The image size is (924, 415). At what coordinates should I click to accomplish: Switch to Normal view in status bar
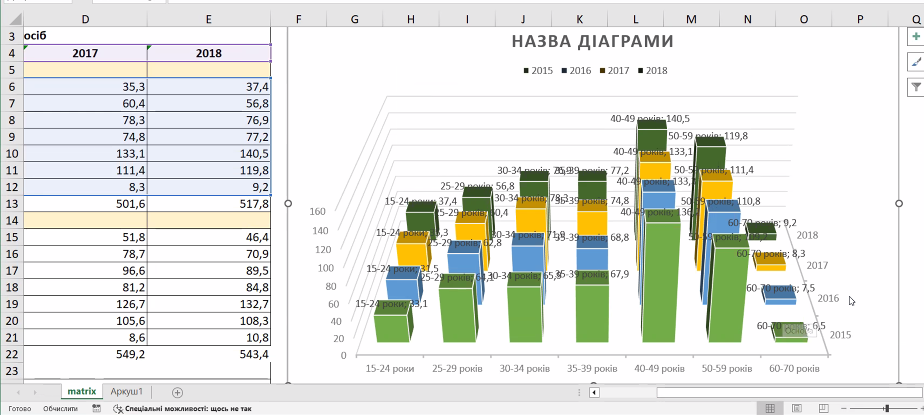(x=770, y=408)
